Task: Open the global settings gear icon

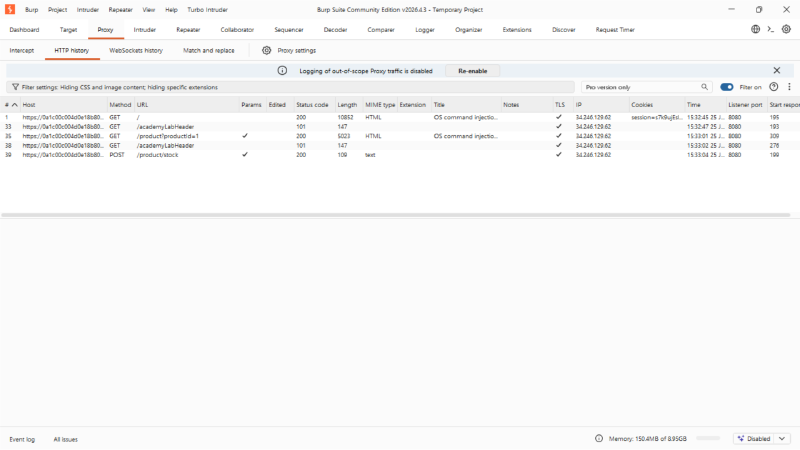Action: 786,29
